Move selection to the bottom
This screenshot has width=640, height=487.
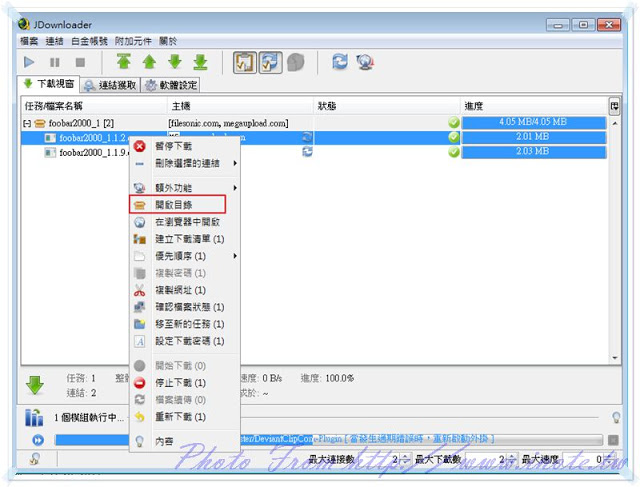pyautogui.click(x=200, y=62)
